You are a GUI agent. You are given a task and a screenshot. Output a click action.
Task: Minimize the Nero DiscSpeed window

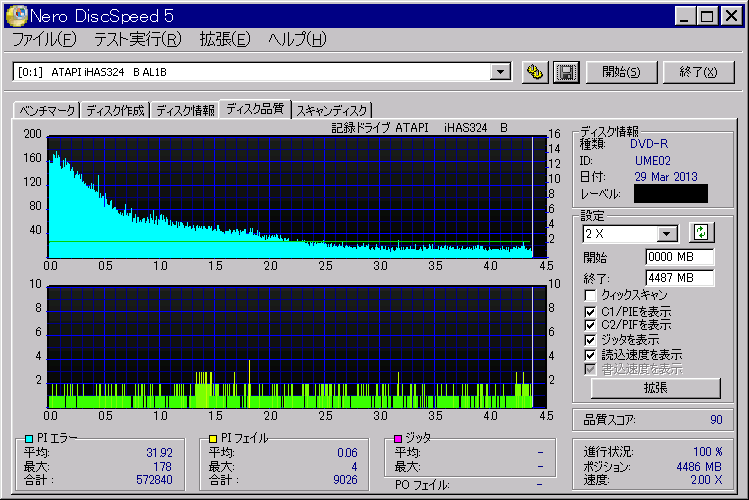click(x=685, y=16)
